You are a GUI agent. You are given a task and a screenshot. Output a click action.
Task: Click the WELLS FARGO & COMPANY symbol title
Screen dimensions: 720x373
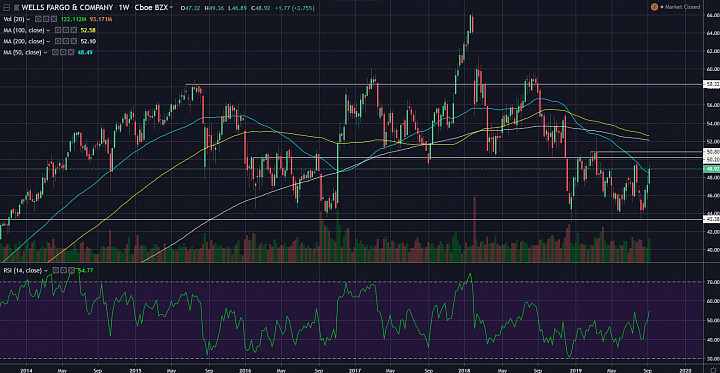[x=67, y=8]
